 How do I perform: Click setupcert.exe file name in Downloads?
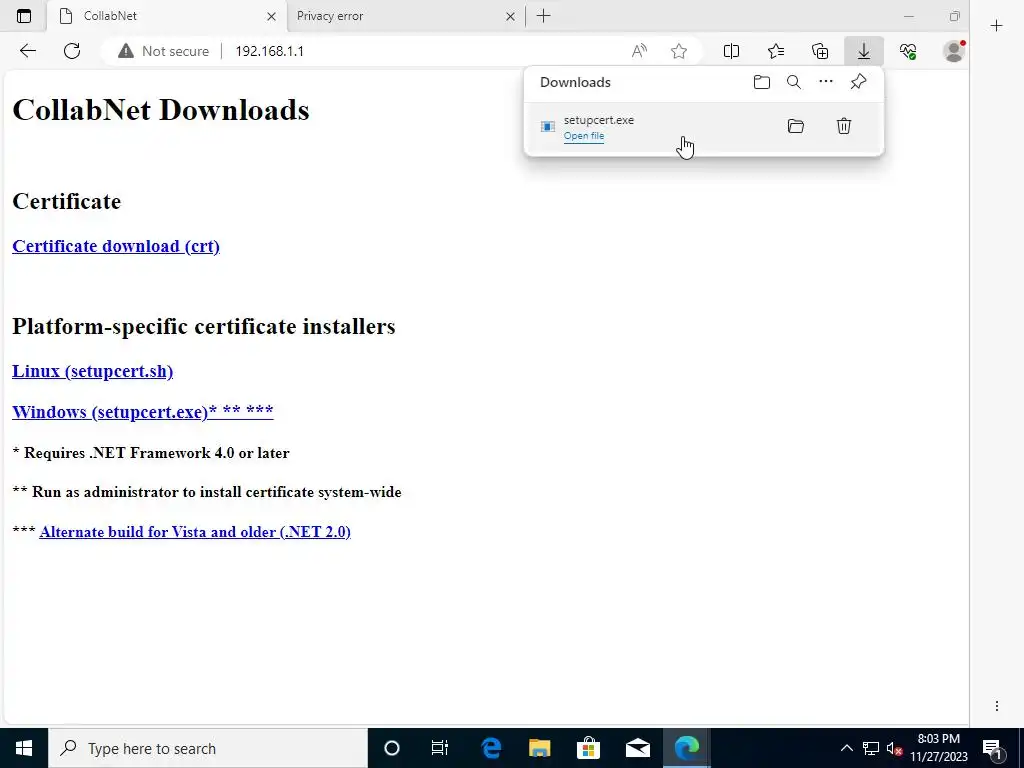tap(599, 120)
